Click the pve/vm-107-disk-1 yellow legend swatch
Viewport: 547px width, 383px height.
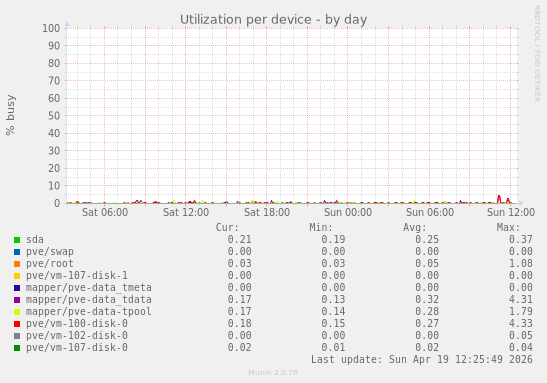(17, 276)
